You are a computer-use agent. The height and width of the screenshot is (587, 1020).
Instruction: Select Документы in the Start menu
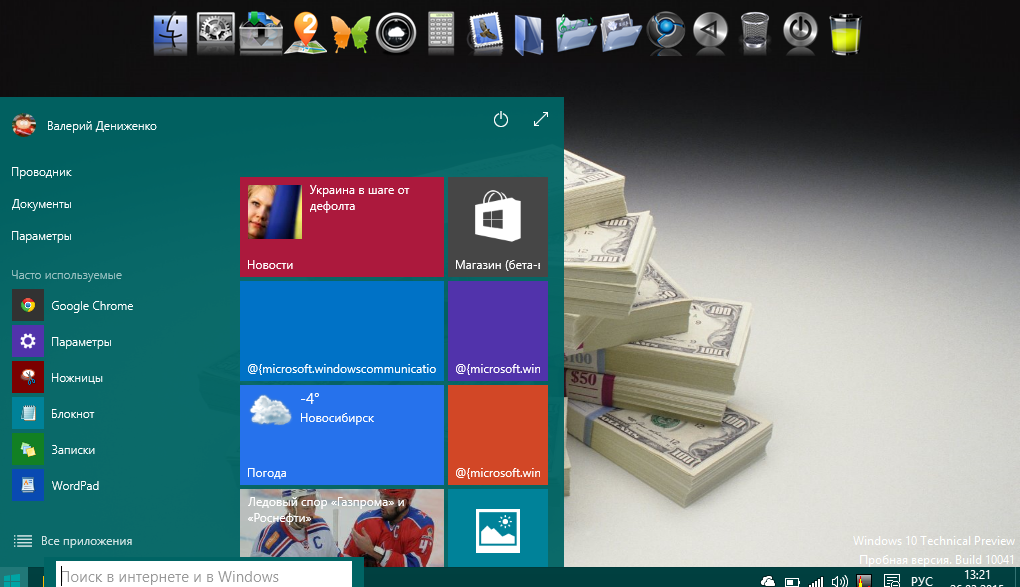[42, 204]
